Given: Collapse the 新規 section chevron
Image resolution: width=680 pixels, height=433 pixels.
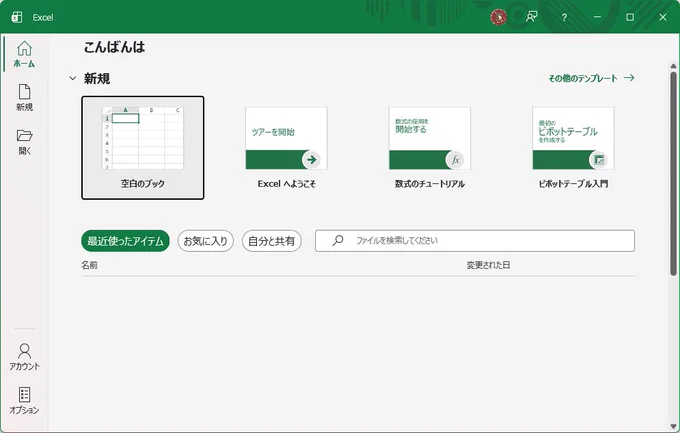Looking at the screenshot, I should (x=72, y=79).
